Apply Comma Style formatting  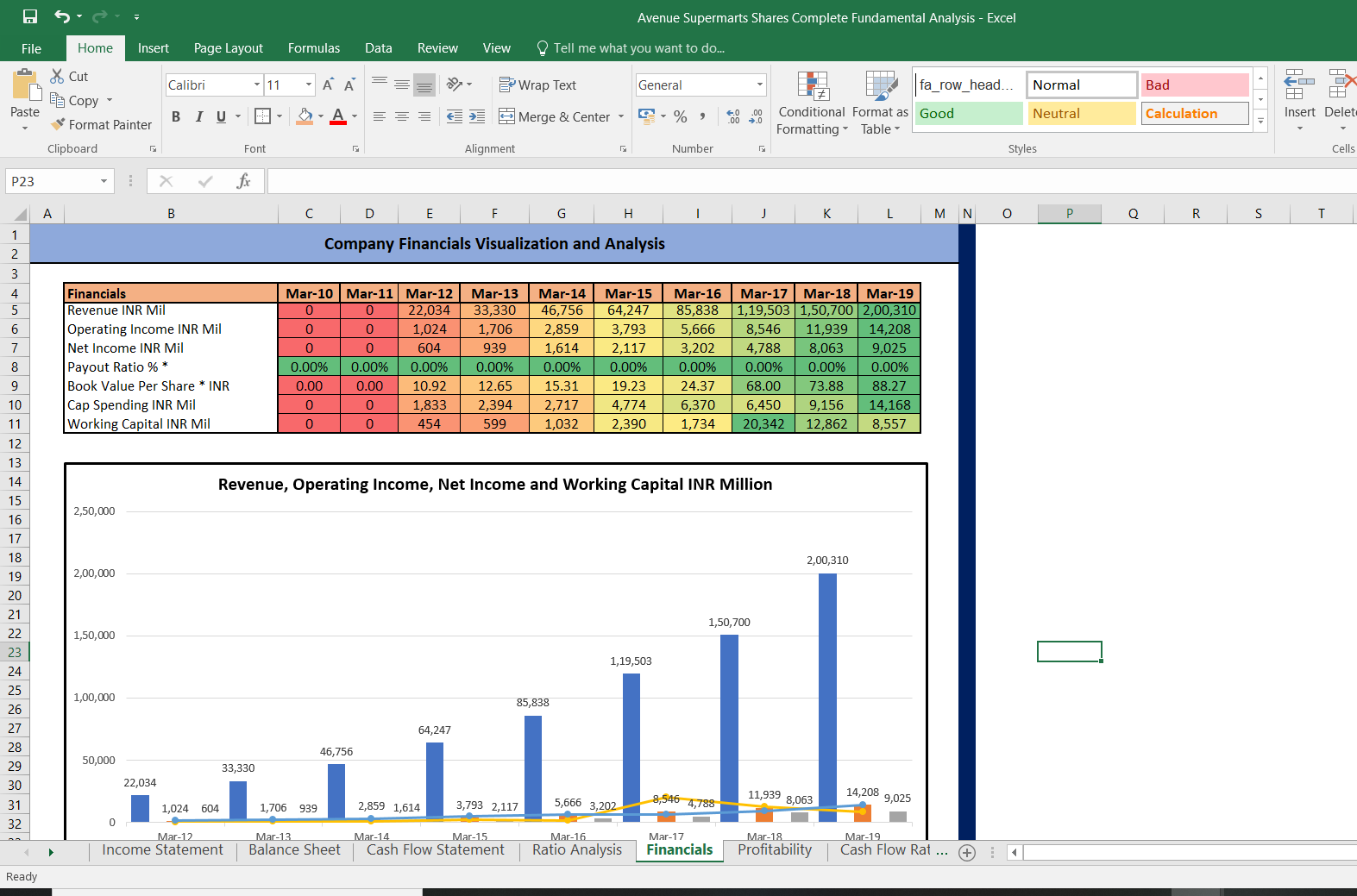tap(703, 116)
